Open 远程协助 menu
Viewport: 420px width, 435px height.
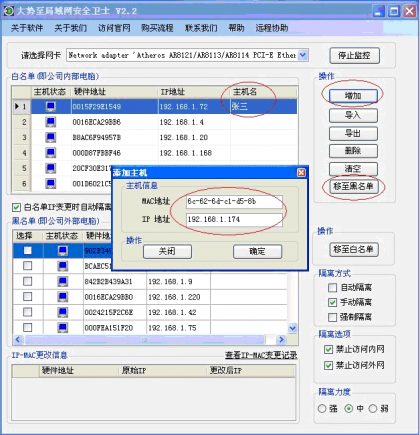[272, 28]
